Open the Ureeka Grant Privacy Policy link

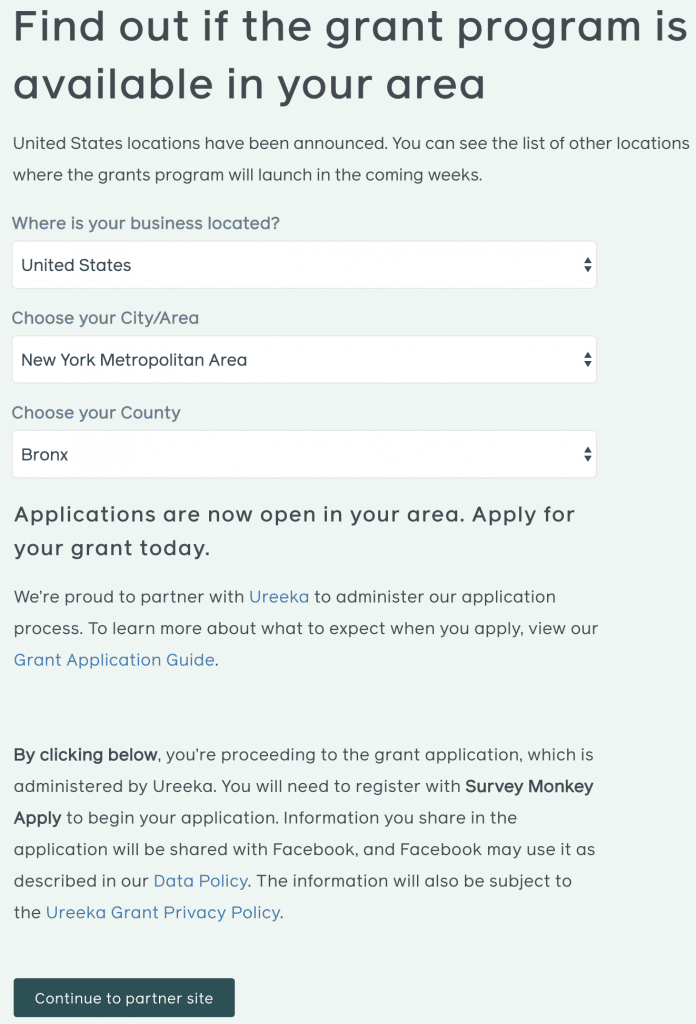click(x=163, y=912)
